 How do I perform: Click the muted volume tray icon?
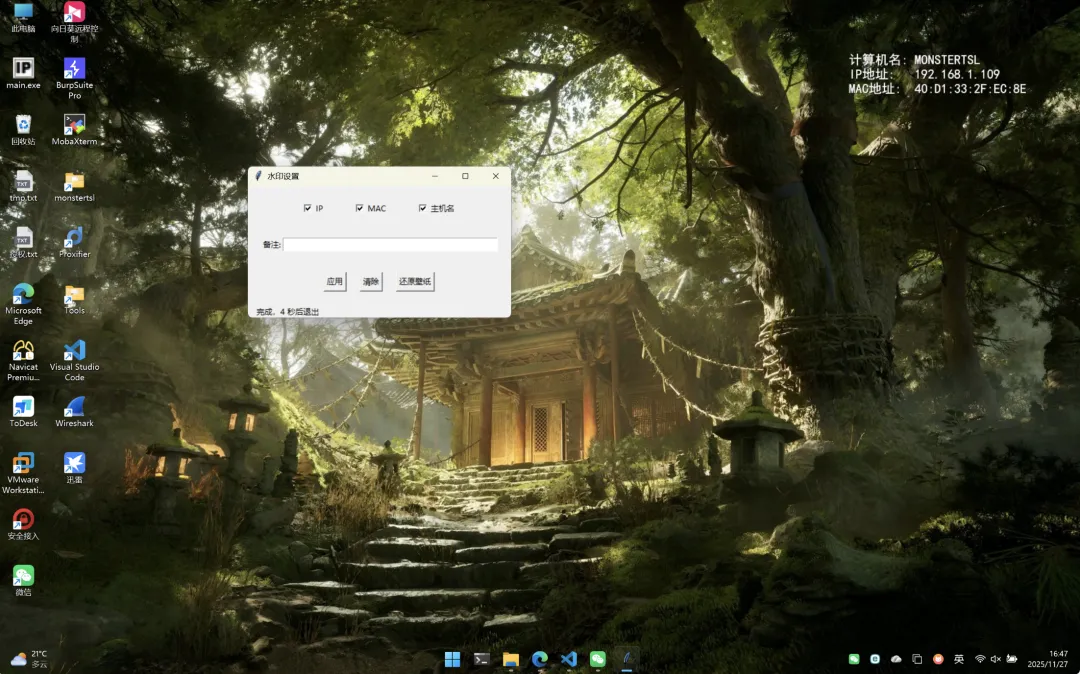click(995, 659)
